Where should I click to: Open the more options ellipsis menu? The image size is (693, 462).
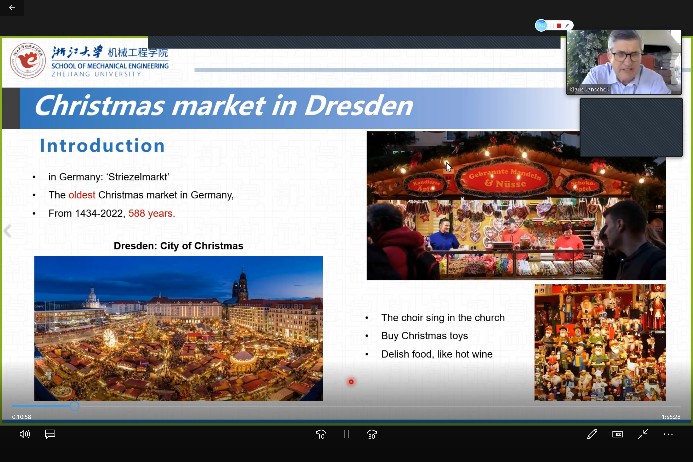[x=668, y=434]
